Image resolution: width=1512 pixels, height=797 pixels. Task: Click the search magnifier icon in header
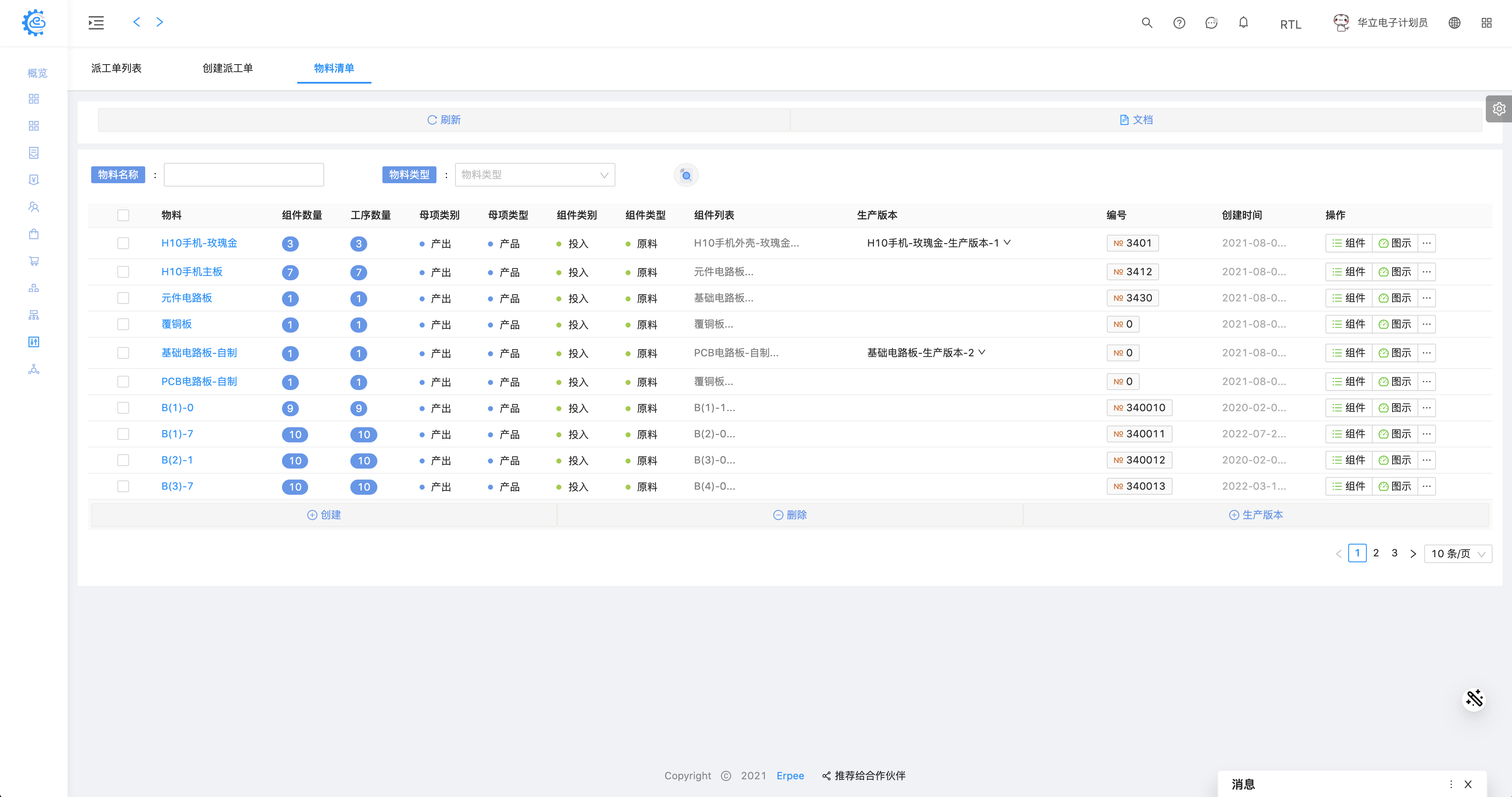(1146, 23)
